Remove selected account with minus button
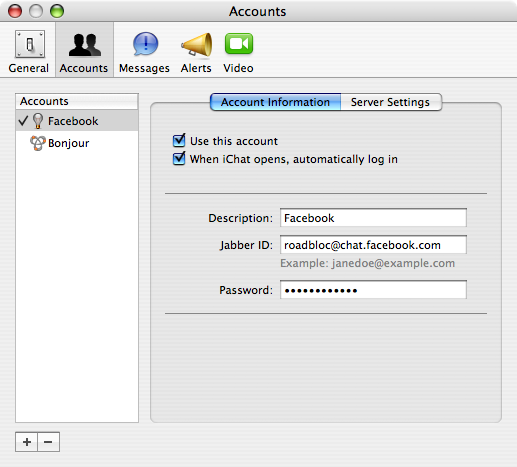Image resolution: width=517 pixels, height=467 pixels. click(49, 442)
